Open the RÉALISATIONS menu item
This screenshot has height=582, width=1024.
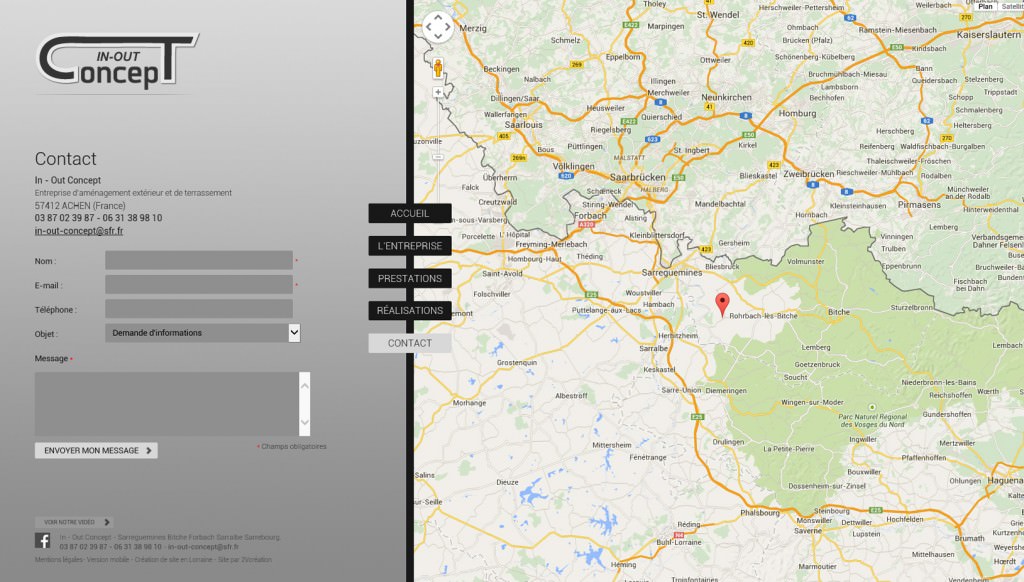pyautogui.click(x=409, y=310)
